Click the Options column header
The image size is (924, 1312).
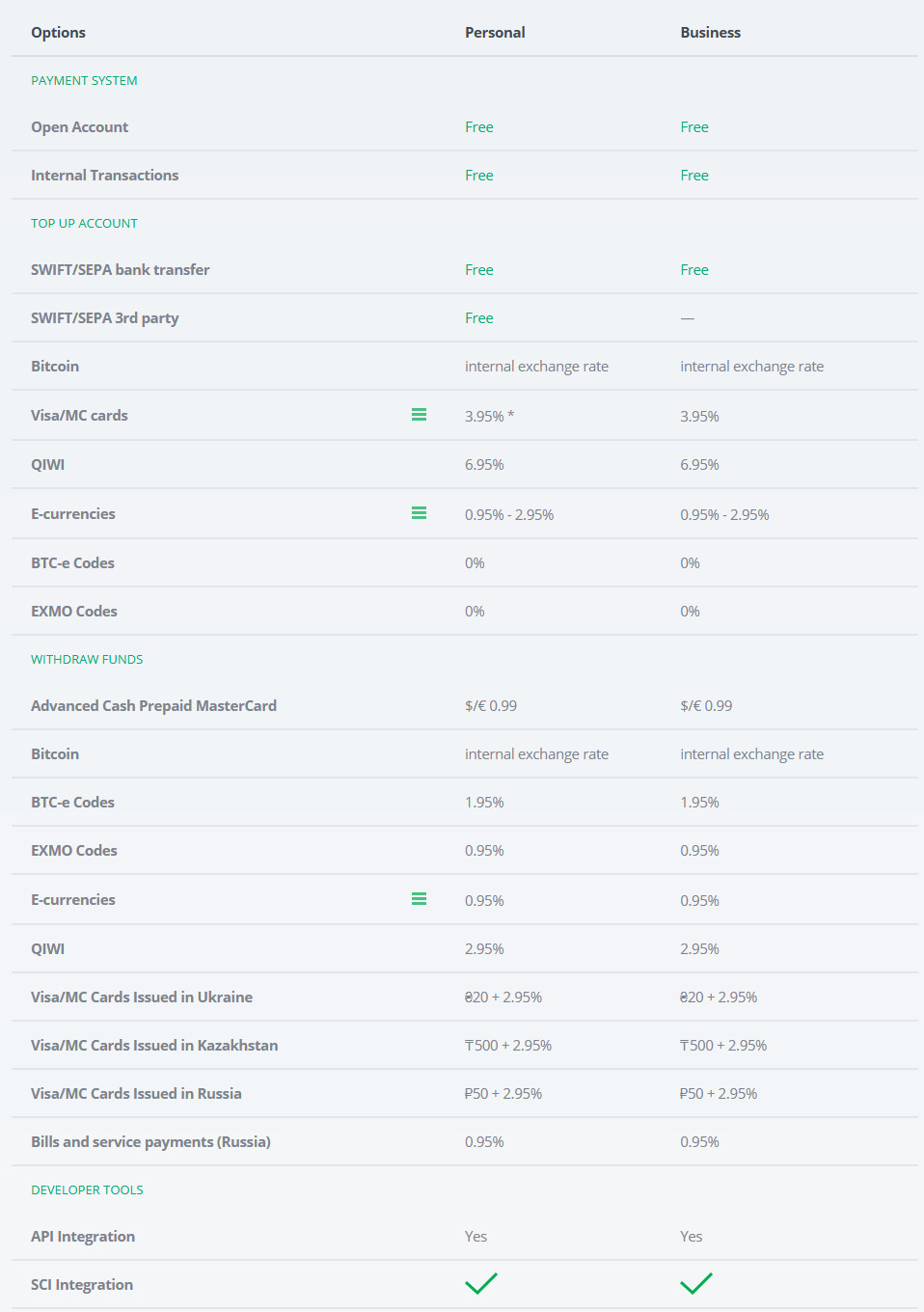[58, 33]
